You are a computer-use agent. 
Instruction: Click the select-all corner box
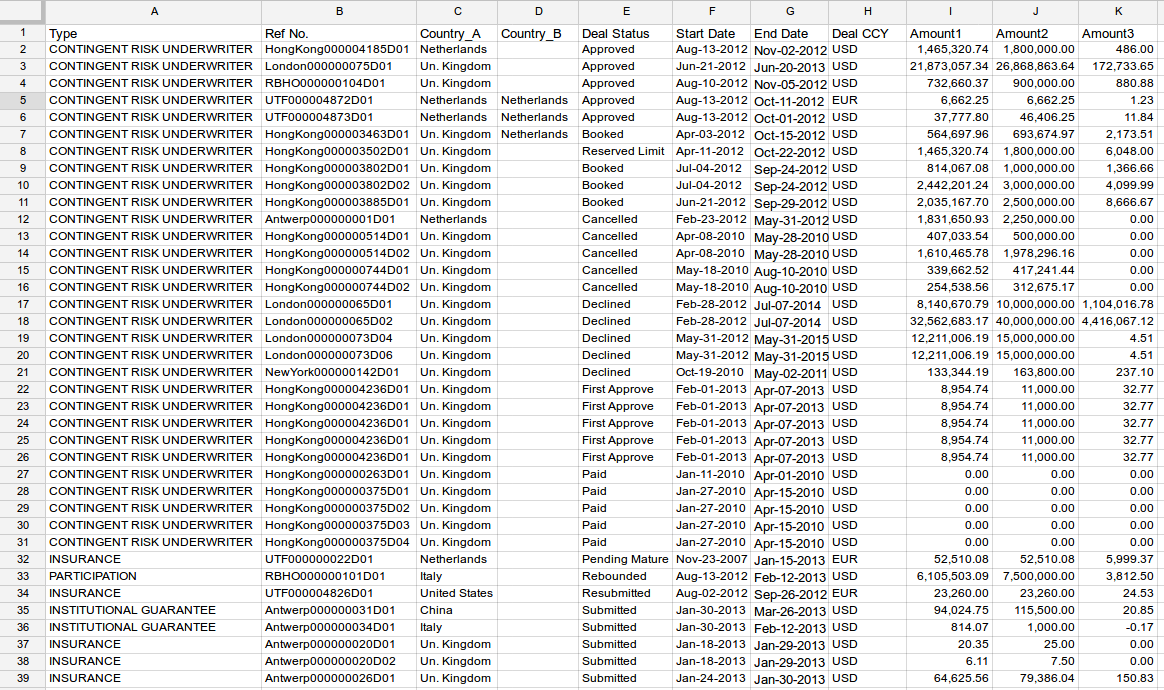[x=22, y=12]
